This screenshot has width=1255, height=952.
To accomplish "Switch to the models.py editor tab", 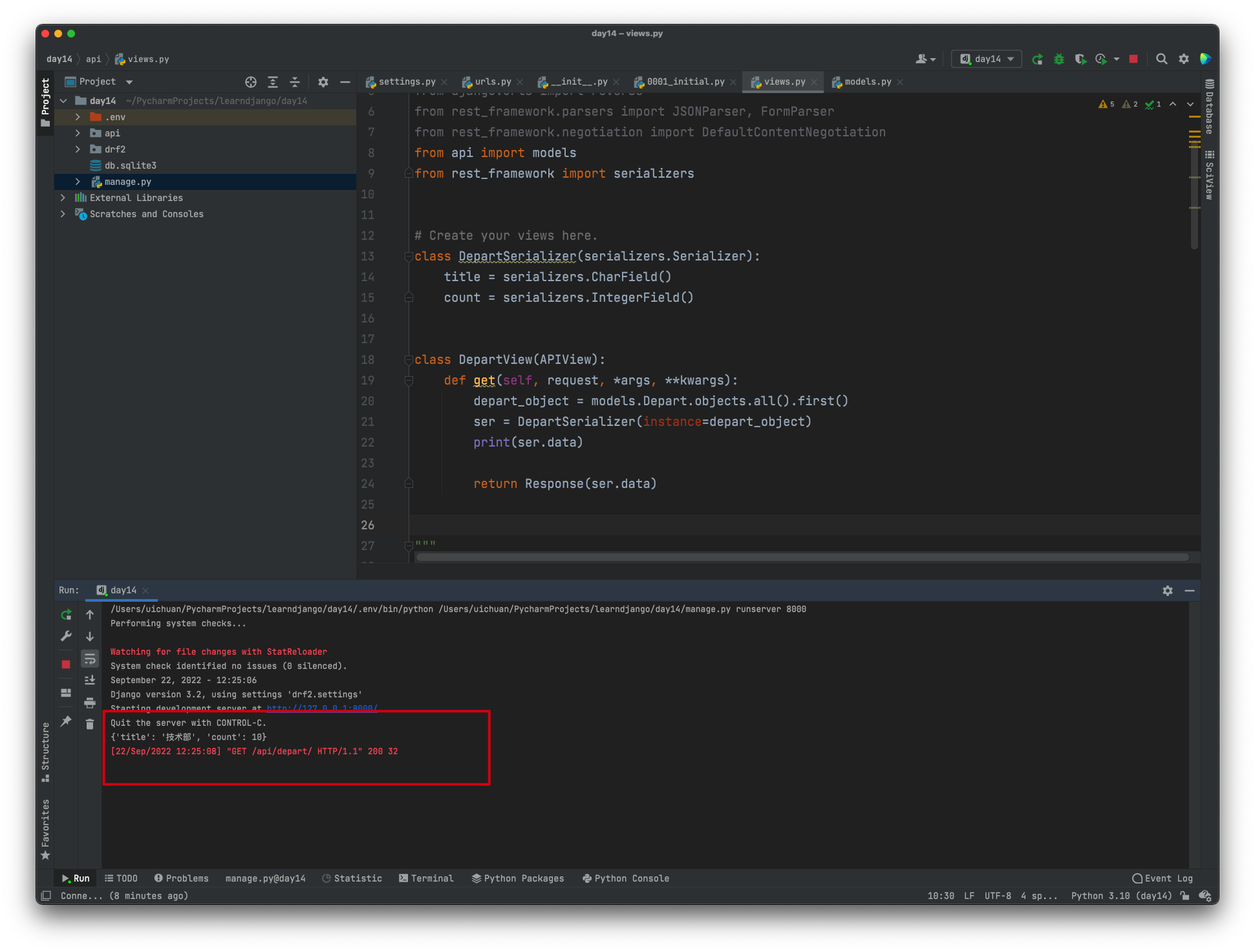I will [867, 81].
